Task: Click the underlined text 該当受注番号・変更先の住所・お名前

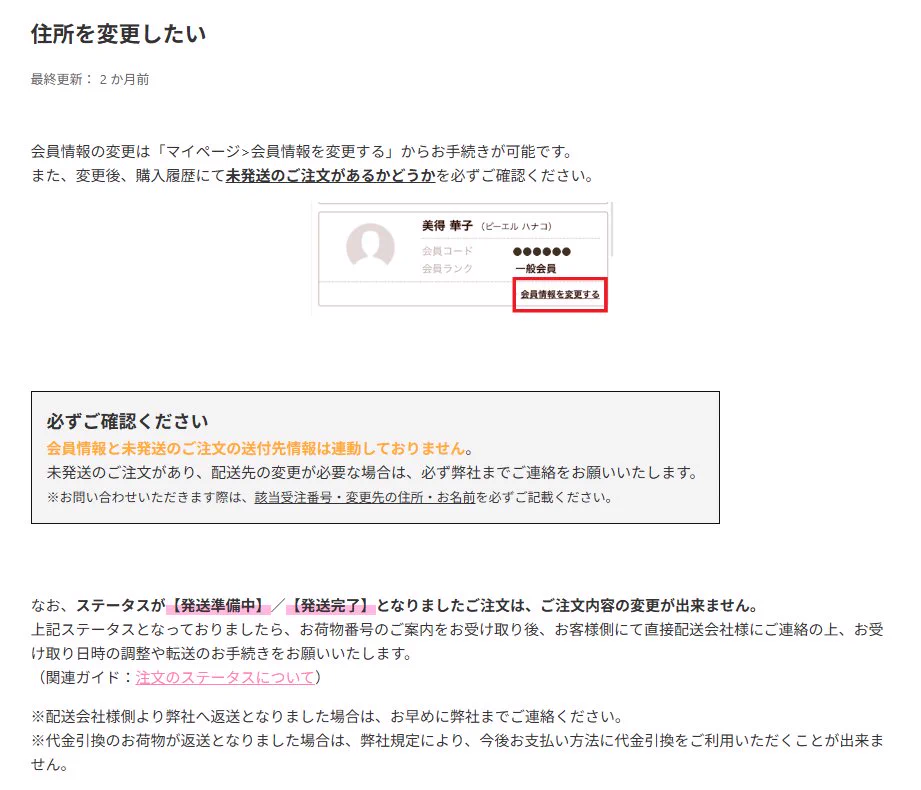Action: [x=365, y=497]
